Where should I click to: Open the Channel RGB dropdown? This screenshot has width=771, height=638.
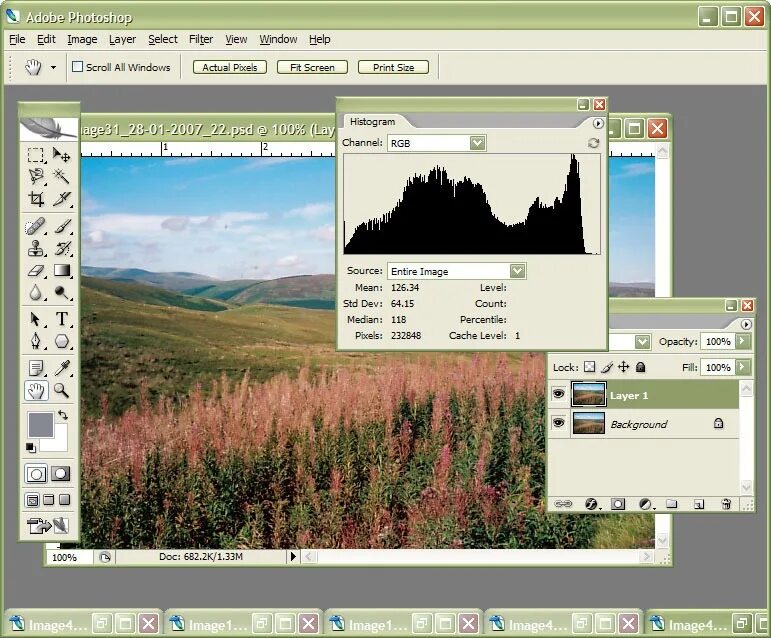477,143
